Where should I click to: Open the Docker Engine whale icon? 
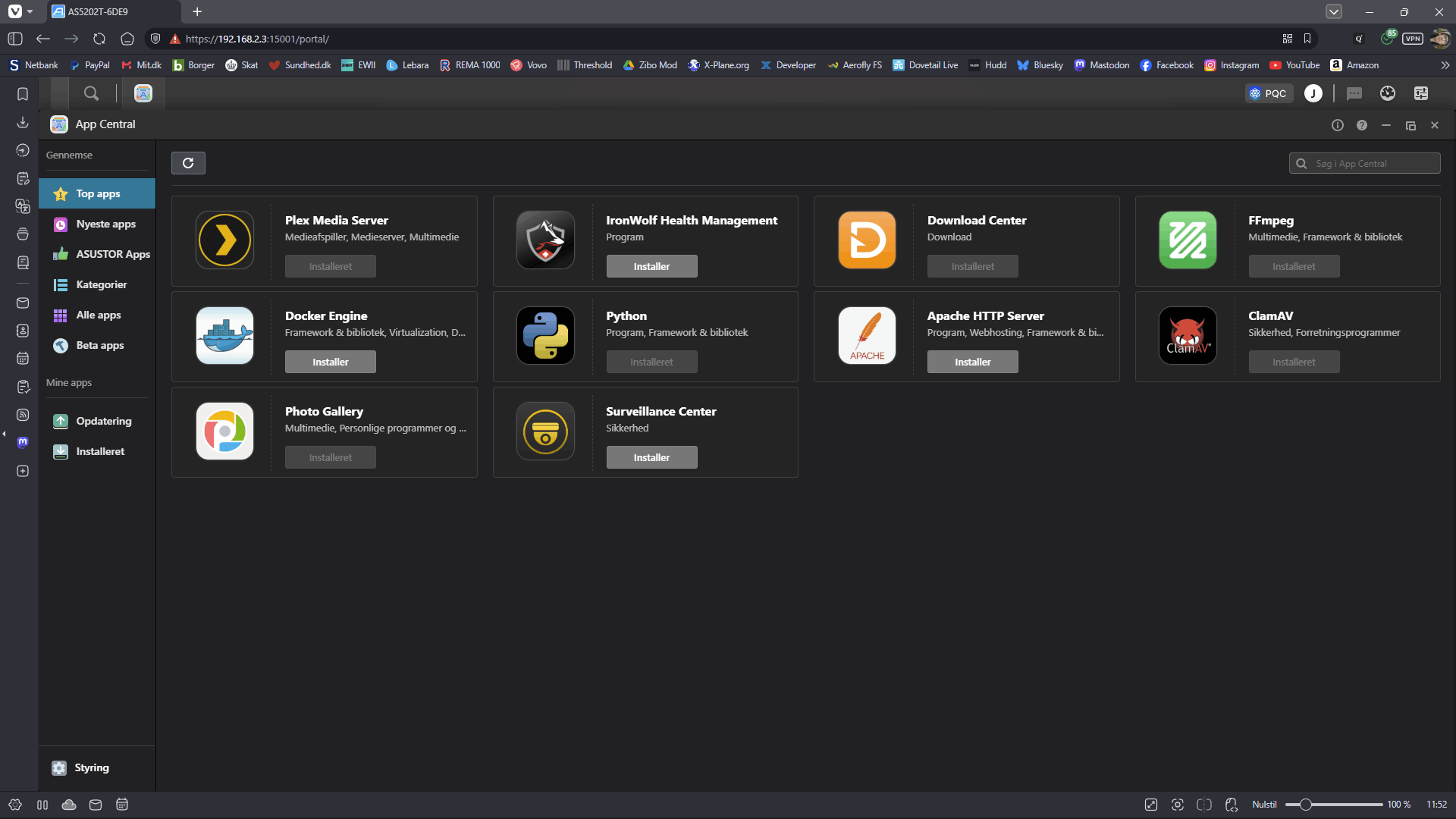click(224, 336)
